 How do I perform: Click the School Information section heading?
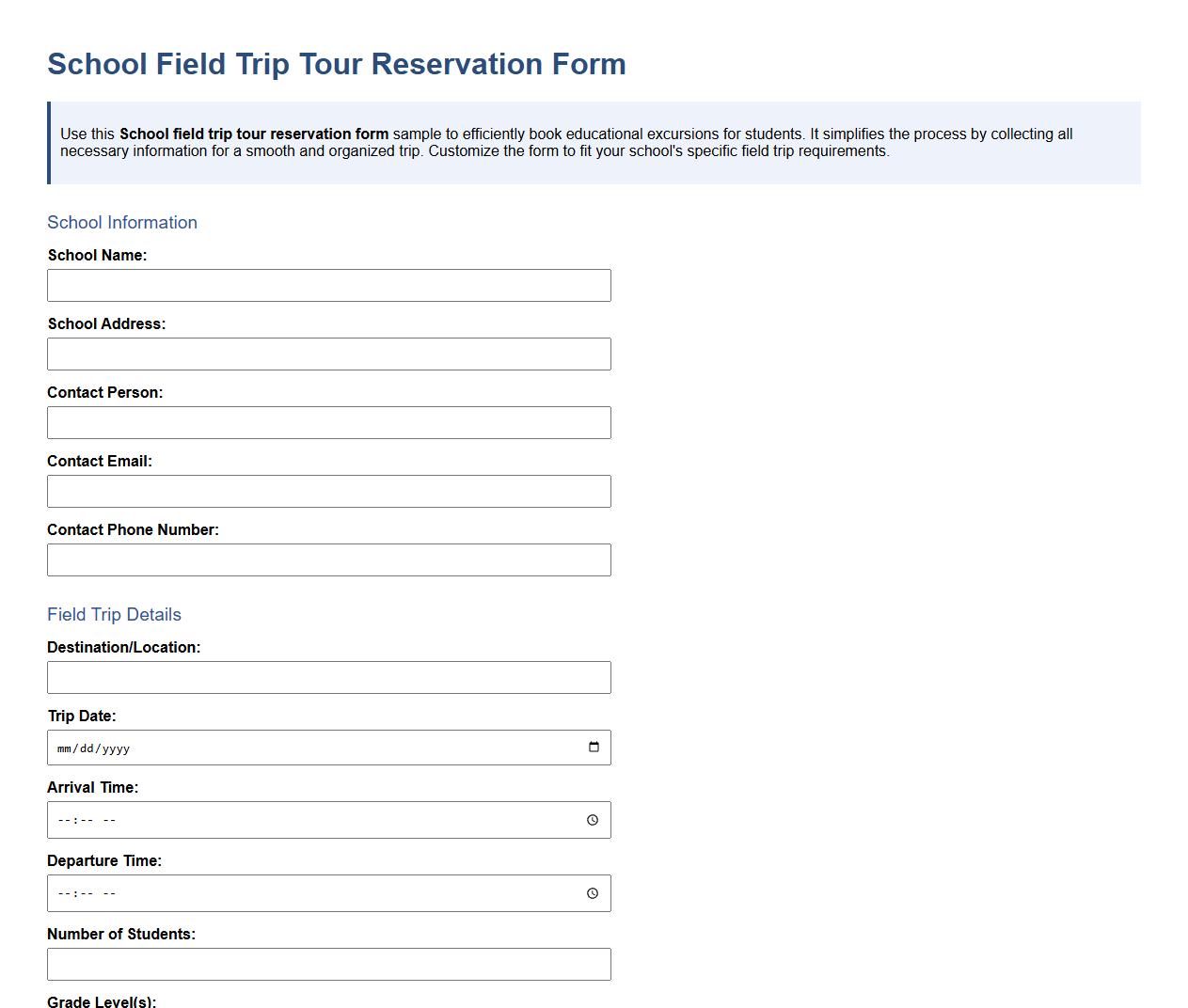coord(121,223)
